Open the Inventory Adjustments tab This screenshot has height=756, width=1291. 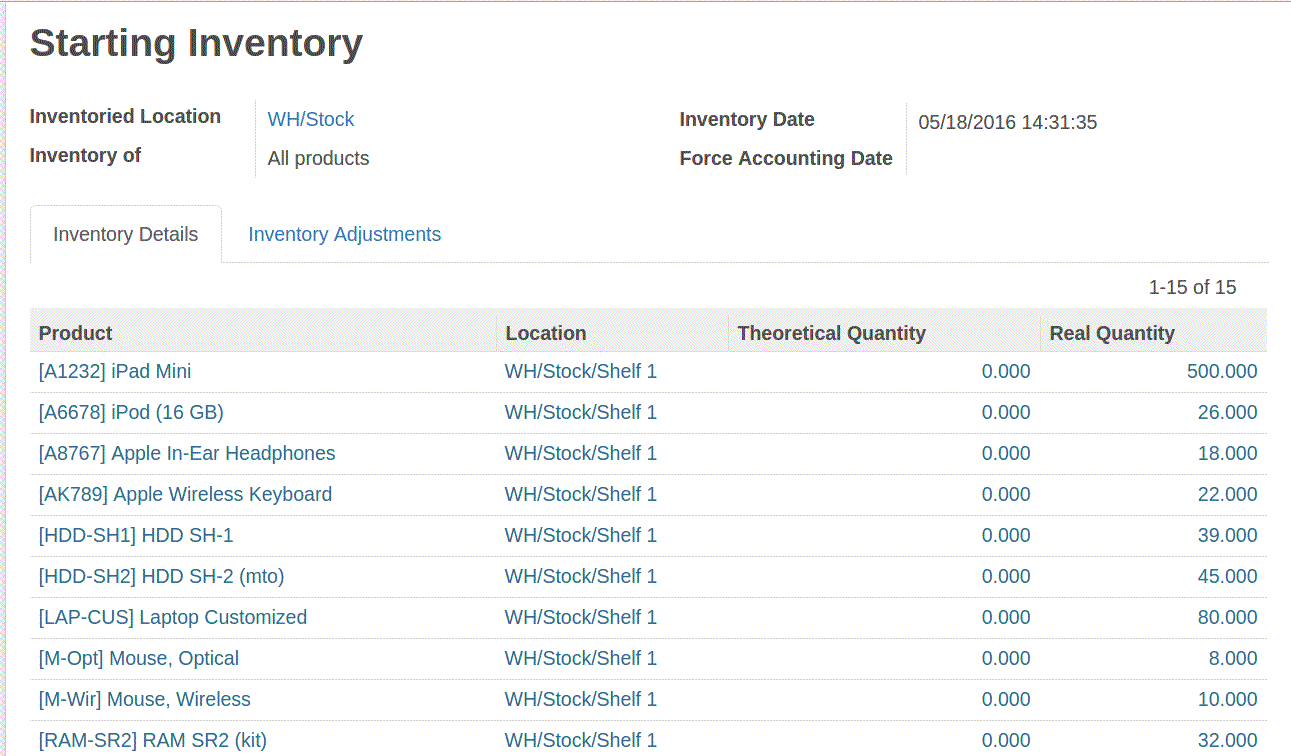coord(344,235)
